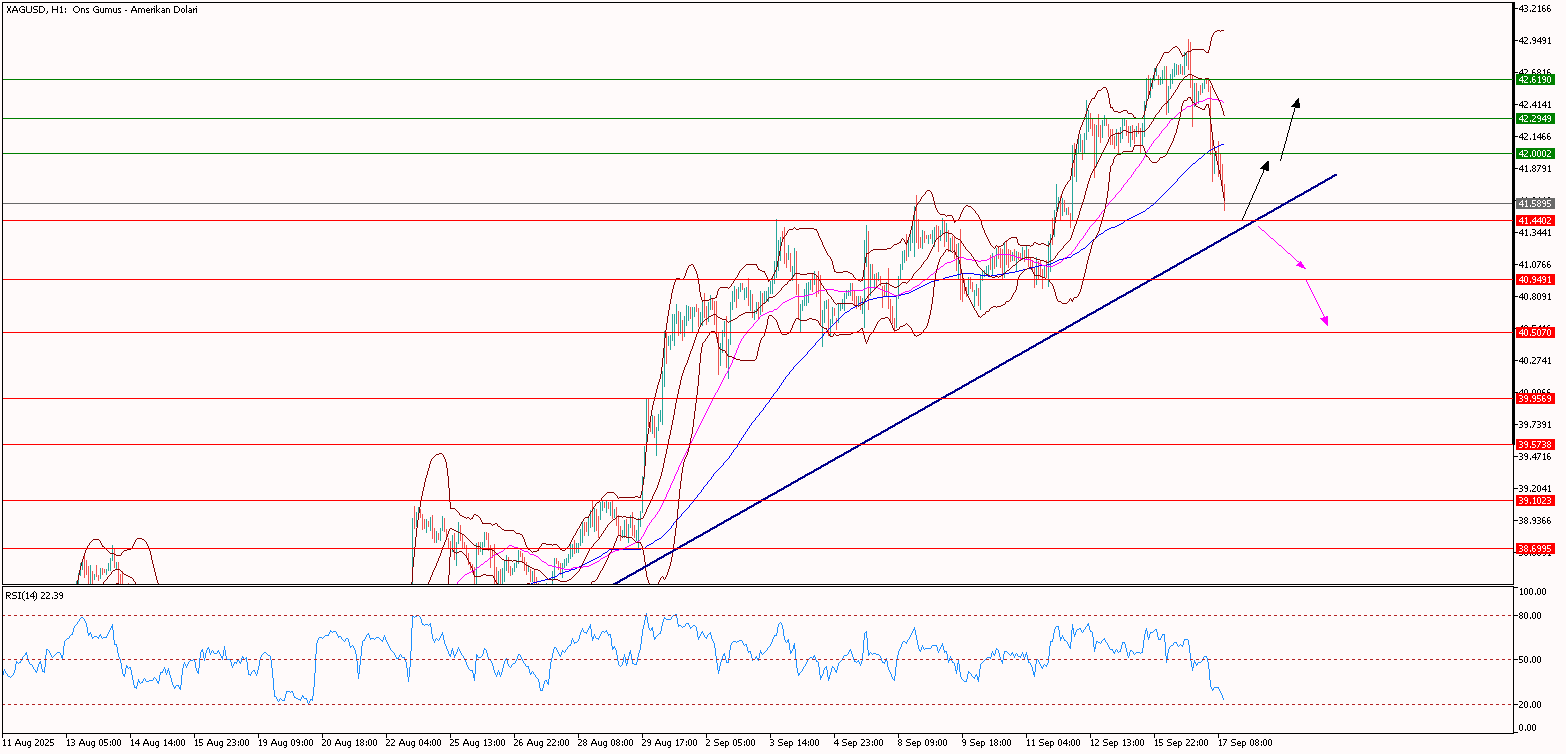Select the red 39.5738 support price tag
1566x754 pixels.
click(1534, 444)
